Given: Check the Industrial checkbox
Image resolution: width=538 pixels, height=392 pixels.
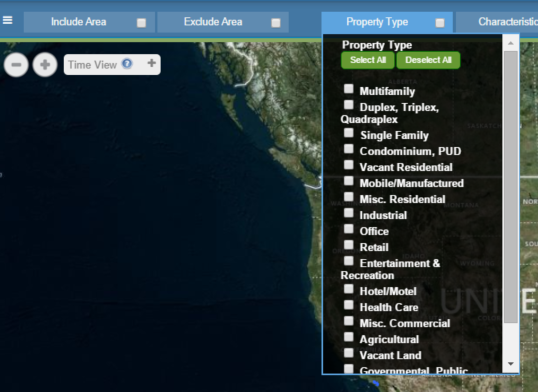Looking at the screenshot, I should pos(349,213).
